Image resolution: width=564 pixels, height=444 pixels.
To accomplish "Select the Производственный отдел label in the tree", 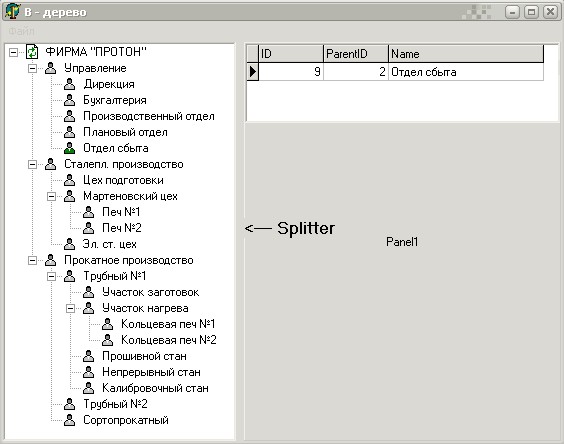I will pos(149,116).
